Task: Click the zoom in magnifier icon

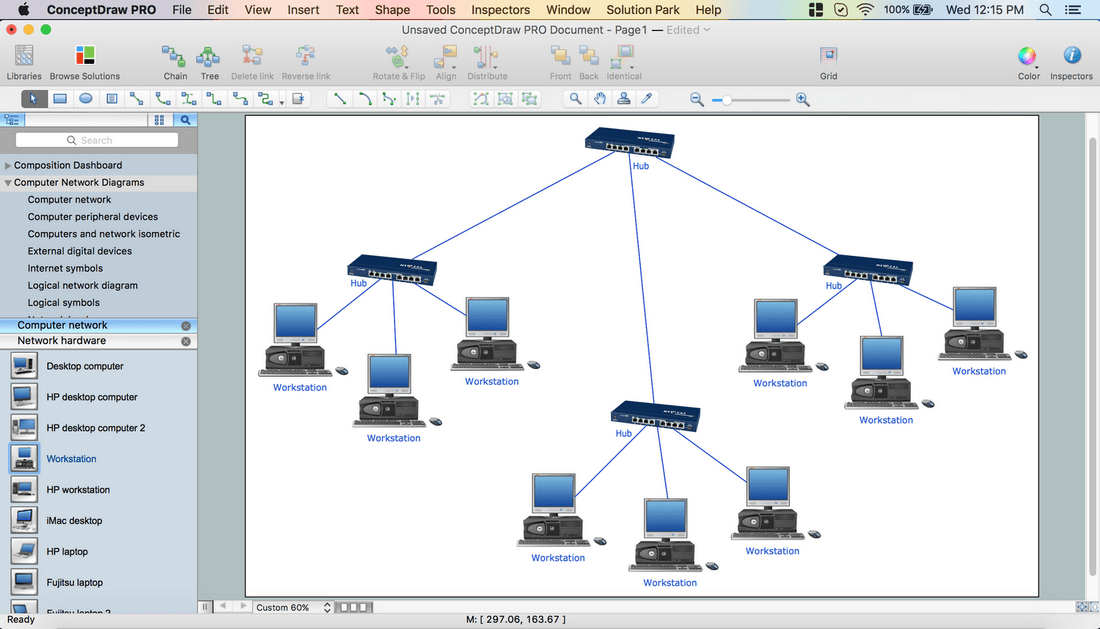Action: click(x=803, y=100)
